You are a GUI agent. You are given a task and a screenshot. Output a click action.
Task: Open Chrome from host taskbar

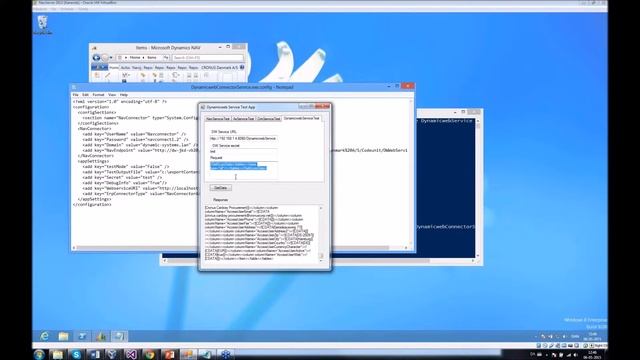click(150, 354)
